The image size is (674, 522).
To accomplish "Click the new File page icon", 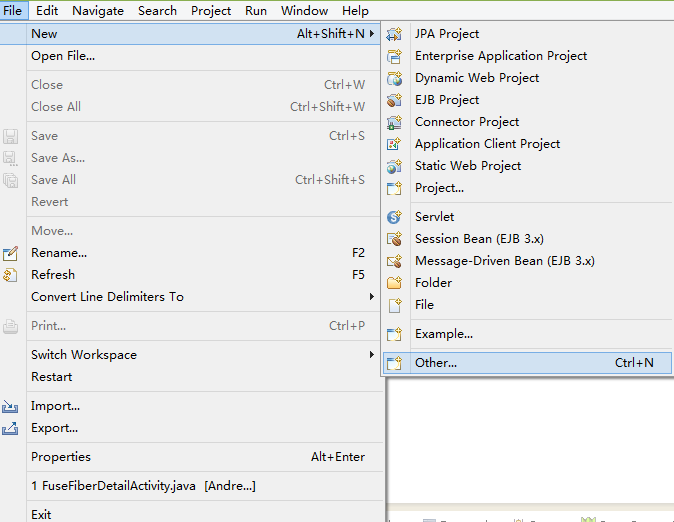I will pyautogui.click(x=394, y=305).
